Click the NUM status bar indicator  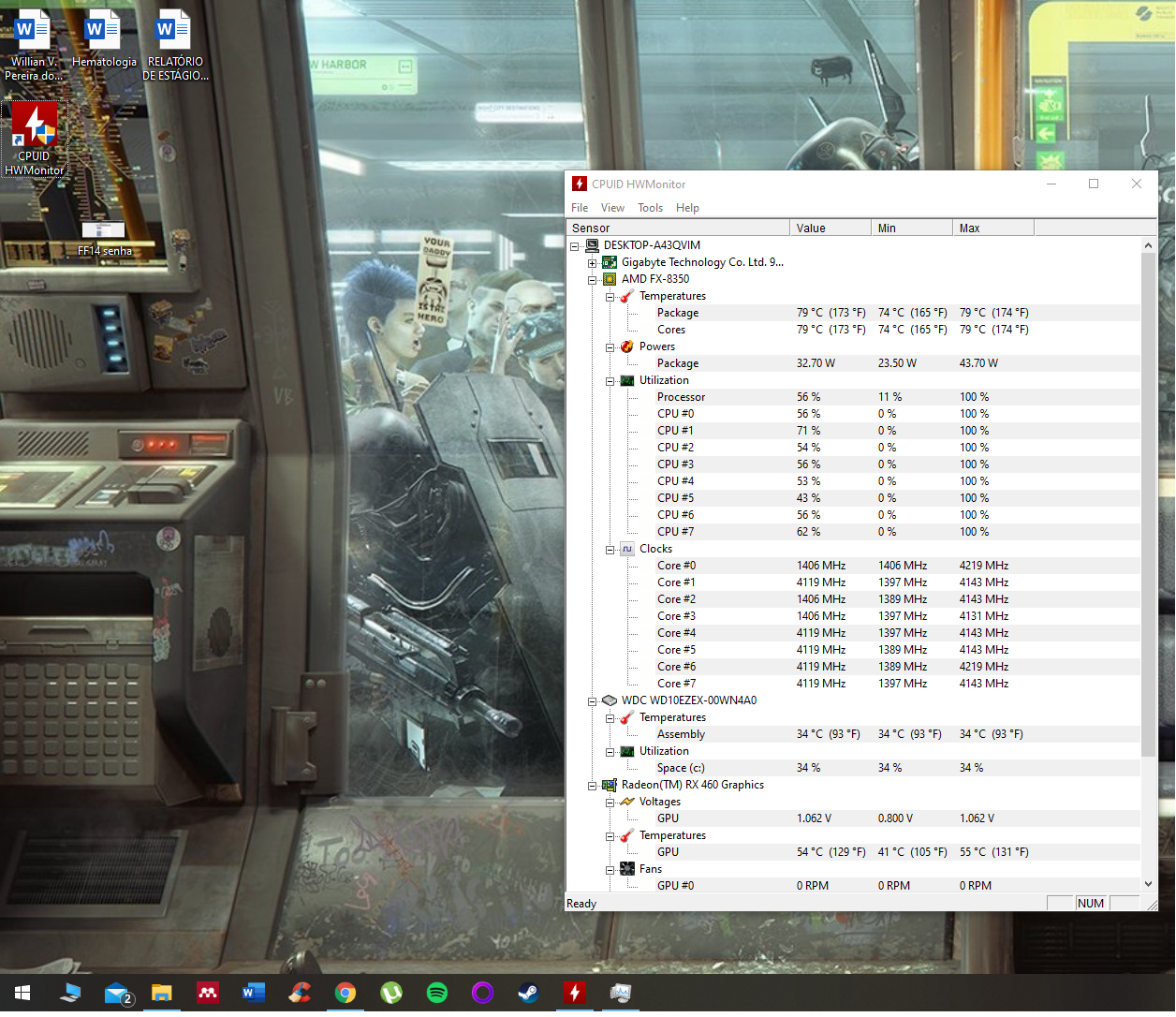(x=1091, y=904)
